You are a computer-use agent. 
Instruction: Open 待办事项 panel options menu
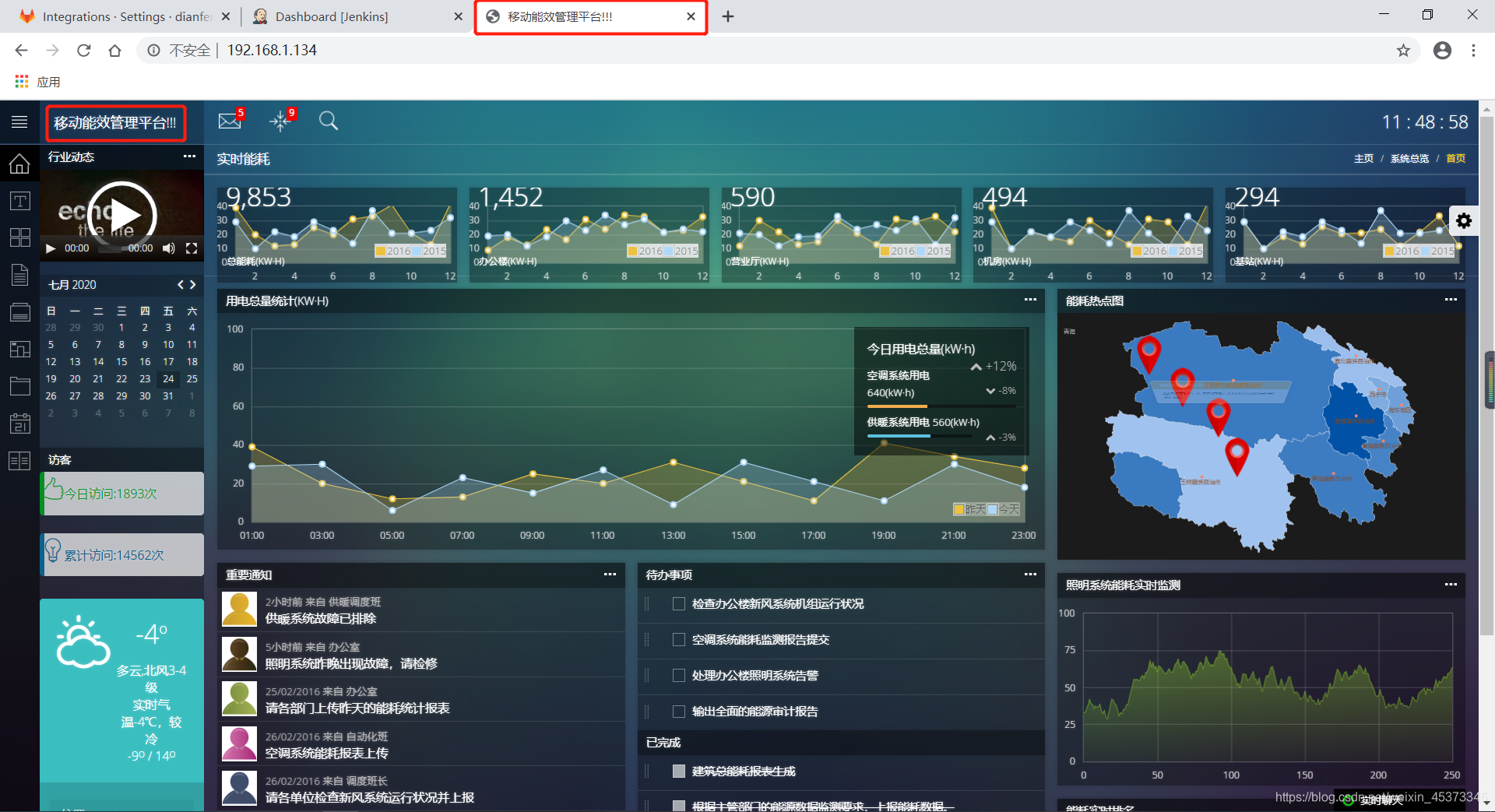point(1030,575)
